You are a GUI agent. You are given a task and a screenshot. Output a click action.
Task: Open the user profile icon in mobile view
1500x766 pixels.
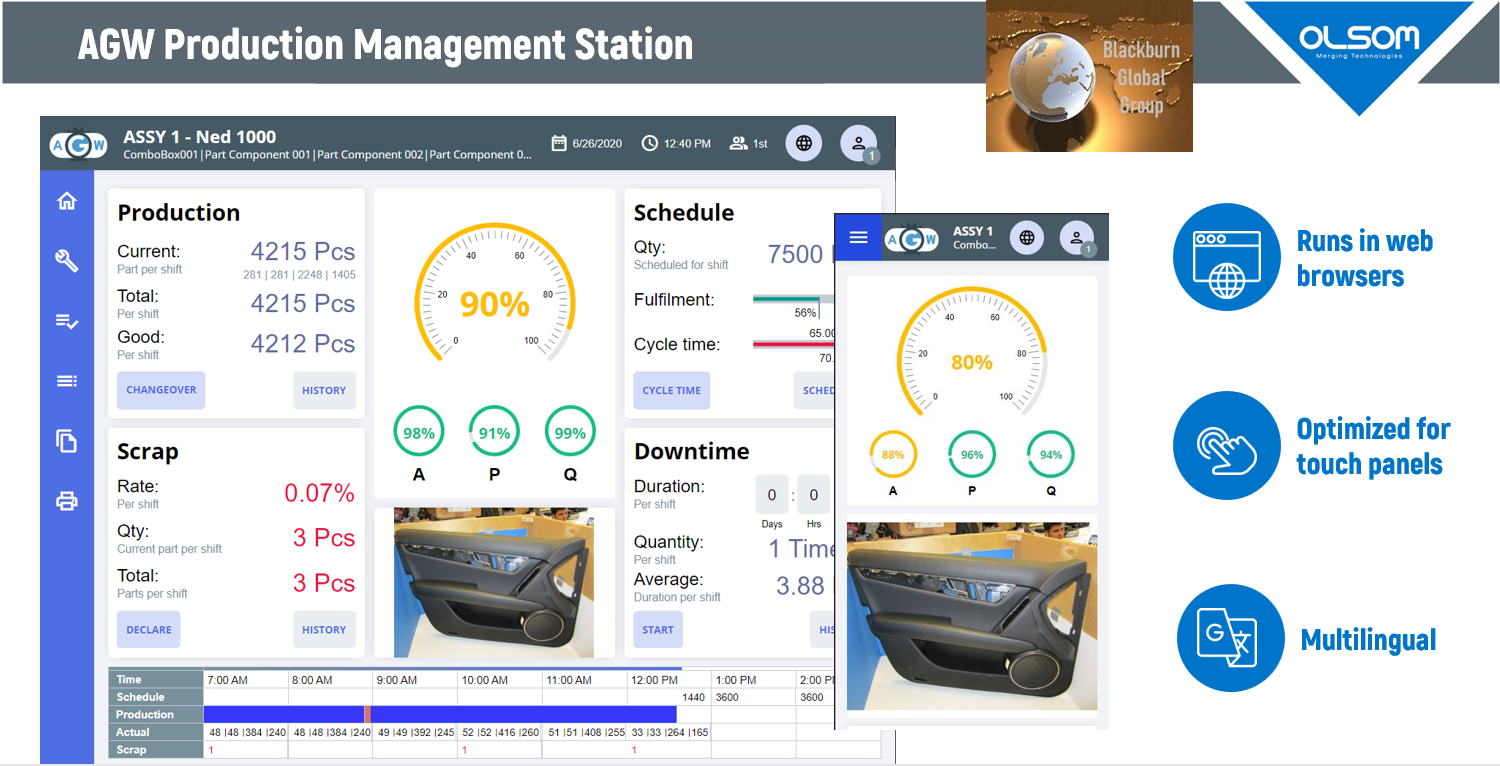click(x=1077, y=238)
